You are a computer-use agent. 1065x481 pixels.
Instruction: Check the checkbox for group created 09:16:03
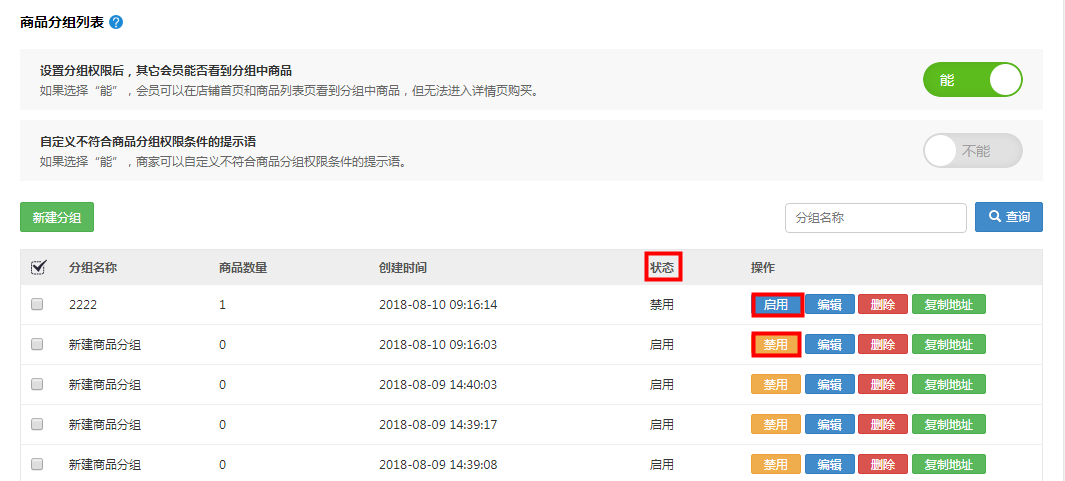coord(37,344)
